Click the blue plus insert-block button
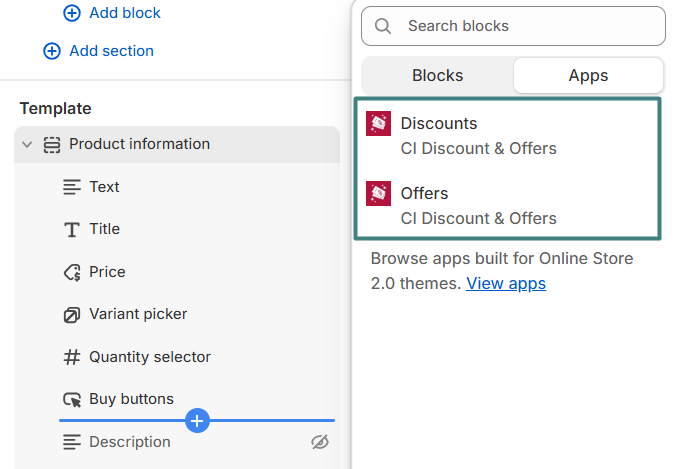Screen dimensions: 674x469 (x=197, y=421)
